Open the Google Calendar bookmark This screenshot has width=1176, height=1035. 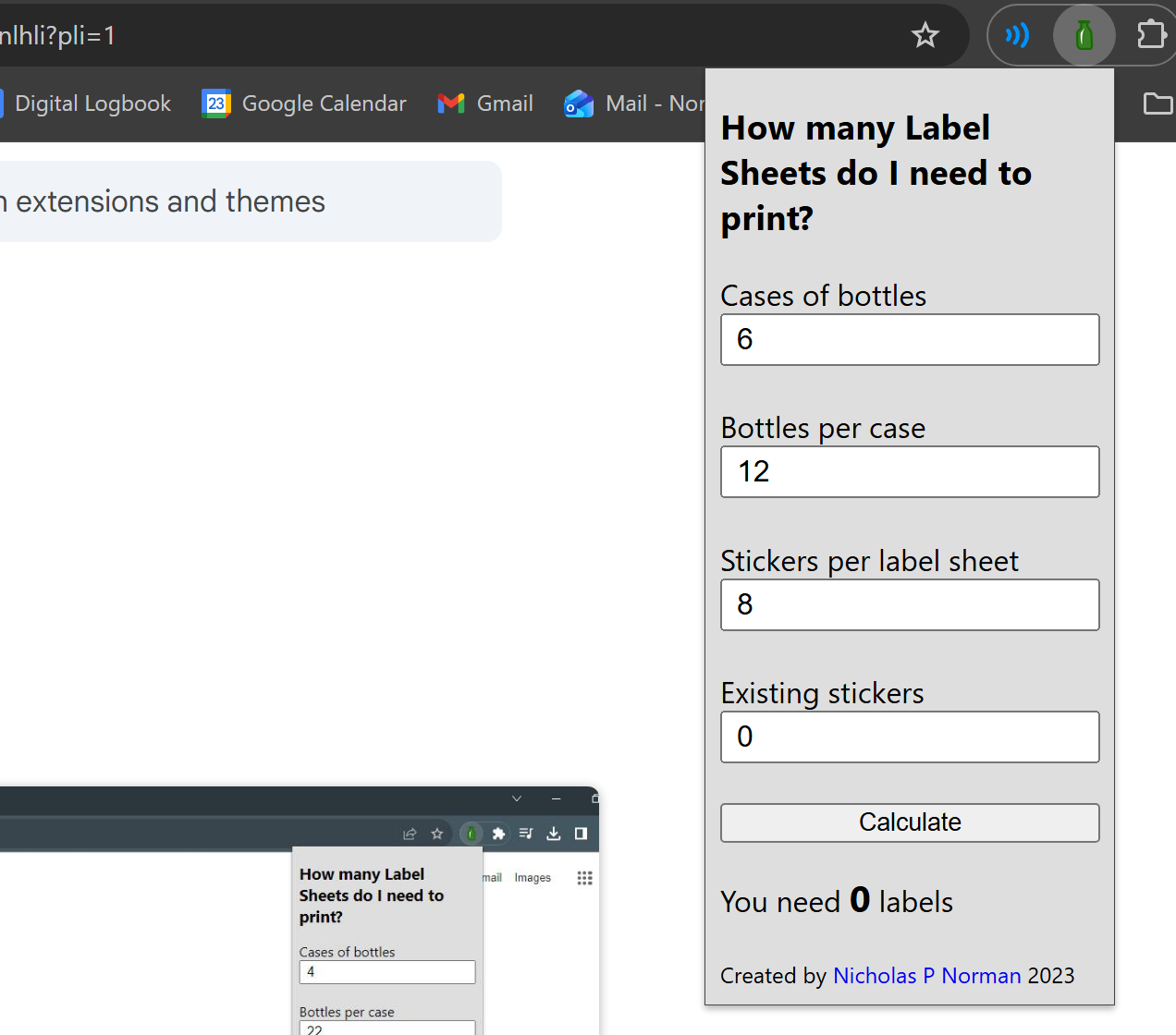tap(304, 103)
